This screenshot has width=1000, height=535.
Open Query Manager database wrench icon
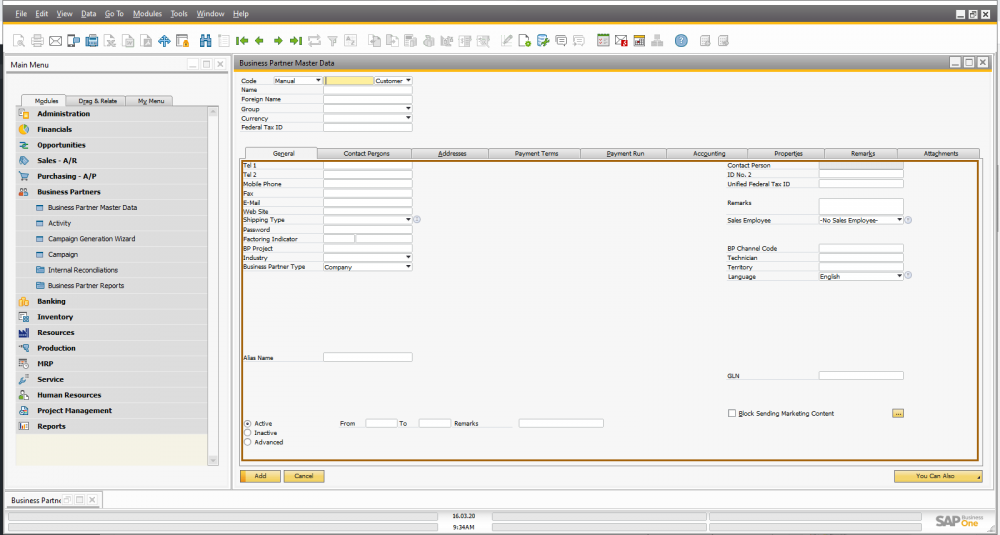coord(543,41)
